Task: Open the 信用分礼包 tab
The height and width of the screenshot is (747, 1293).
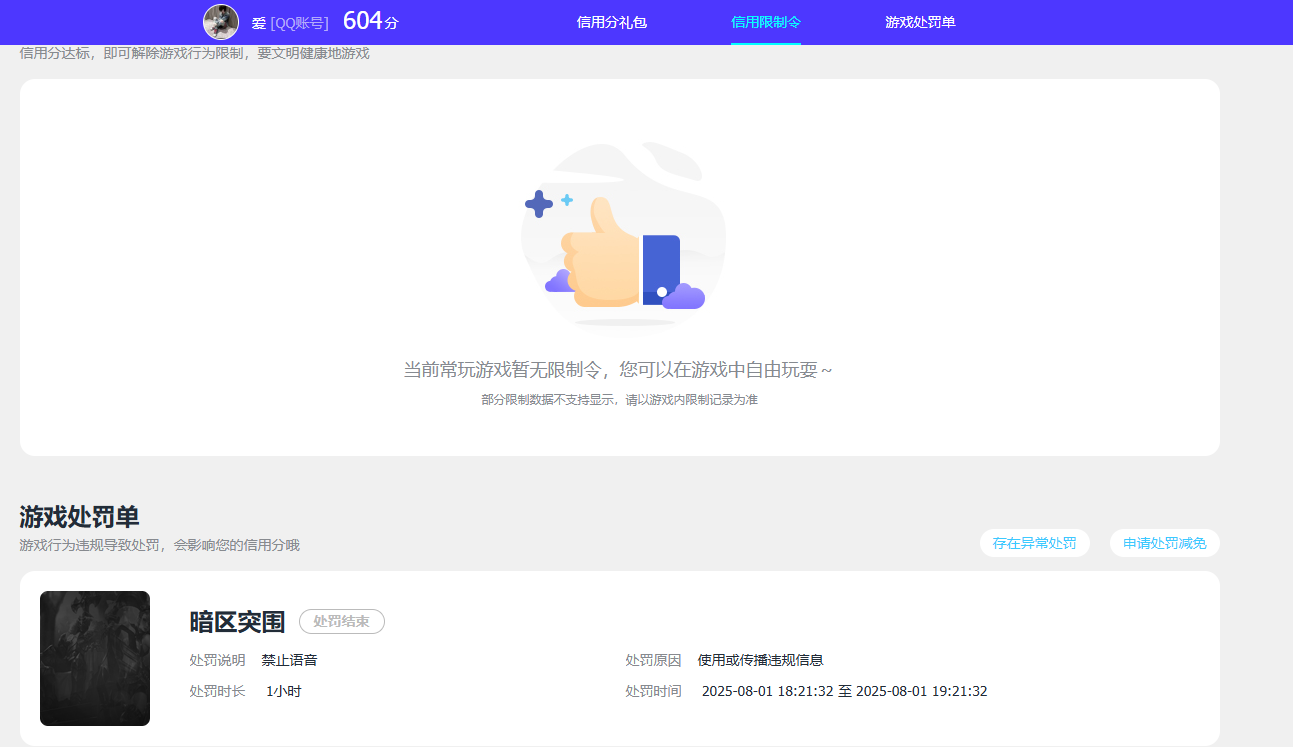Action: pos(612,22)
